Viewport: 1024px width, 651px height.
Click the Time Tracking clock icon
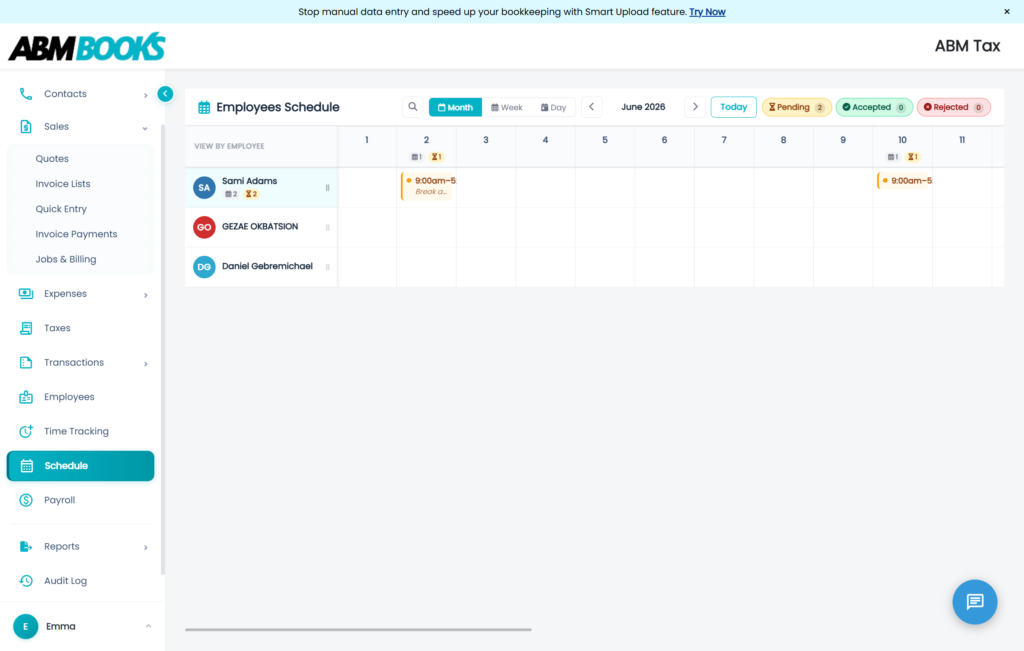pos(25,431)
